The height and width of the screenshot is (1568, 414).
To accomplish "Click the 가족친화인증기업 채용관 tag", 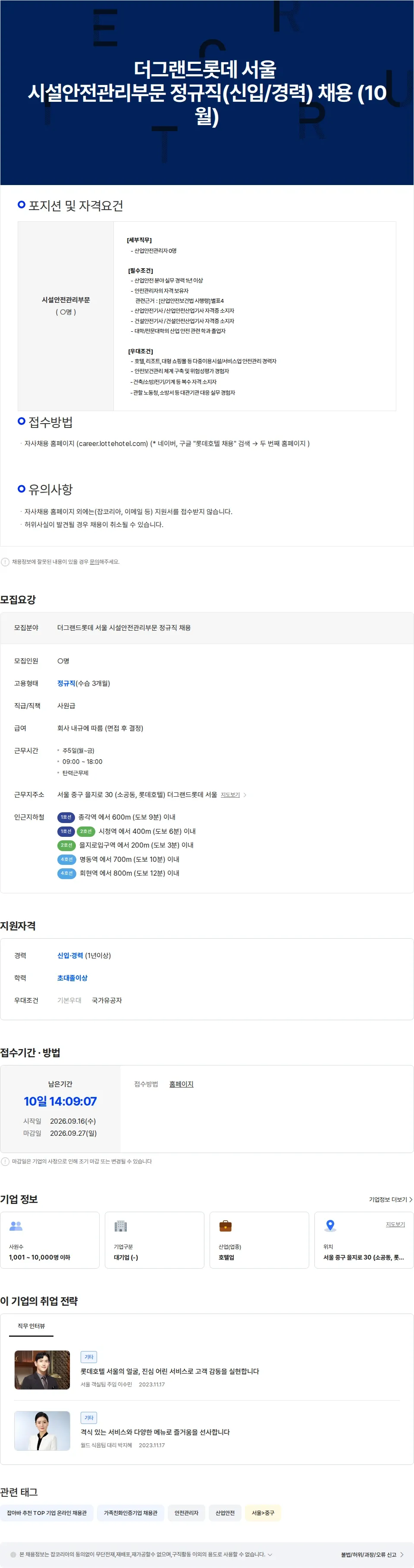I will [x=130, y=1513].
